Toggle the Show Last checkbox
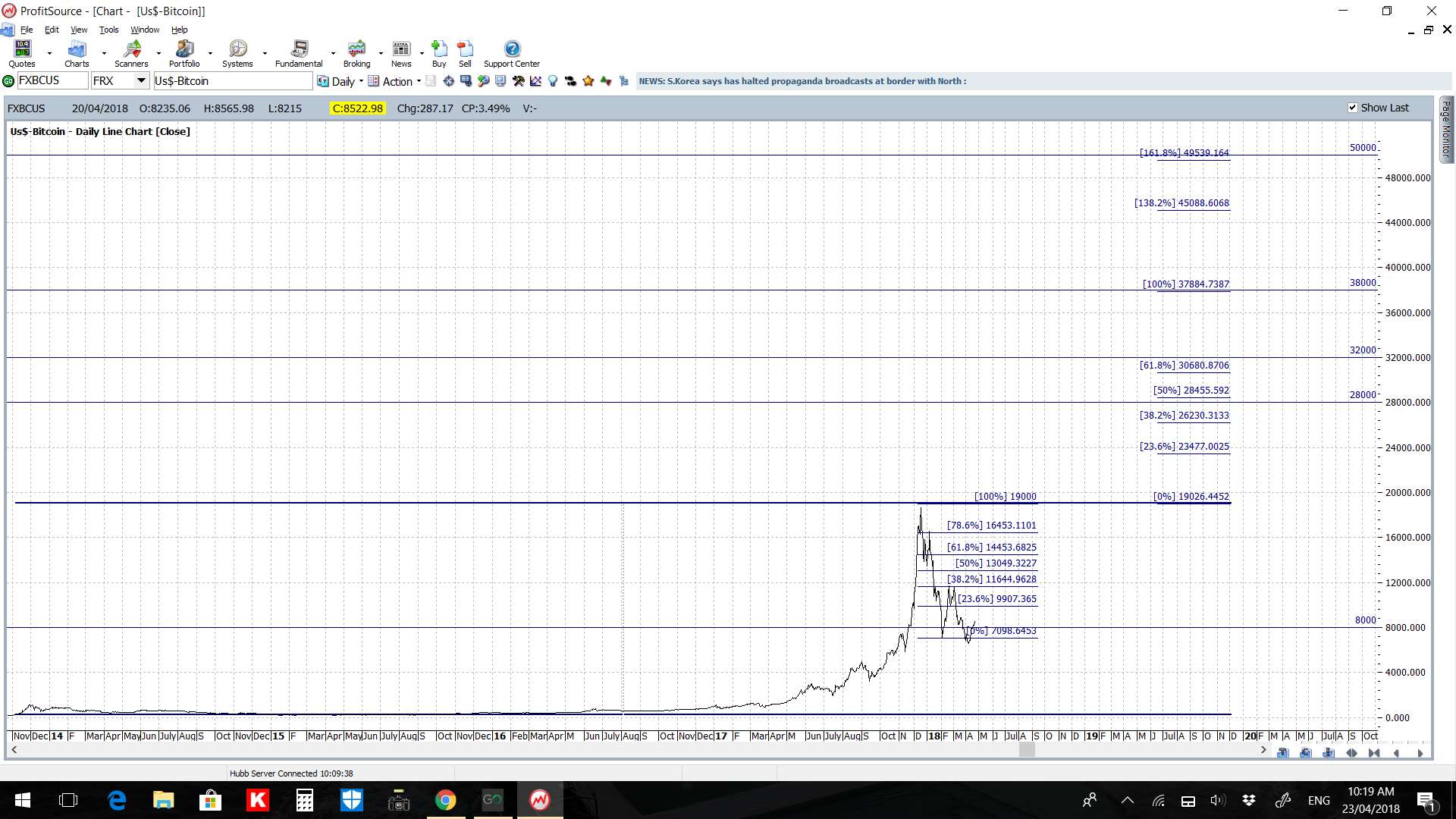The height and width of the screenshot is (819, 1456). tap(1352, 108)
